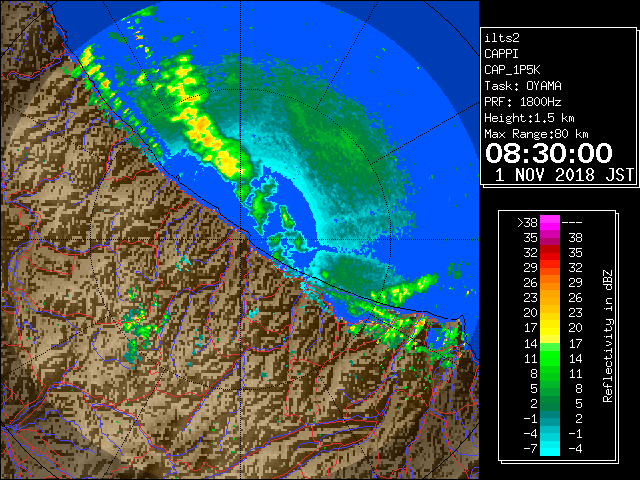Pick the red swatch next to the 32 label
640x480 pixels.
pyautogui.click(x=550, y=253)
